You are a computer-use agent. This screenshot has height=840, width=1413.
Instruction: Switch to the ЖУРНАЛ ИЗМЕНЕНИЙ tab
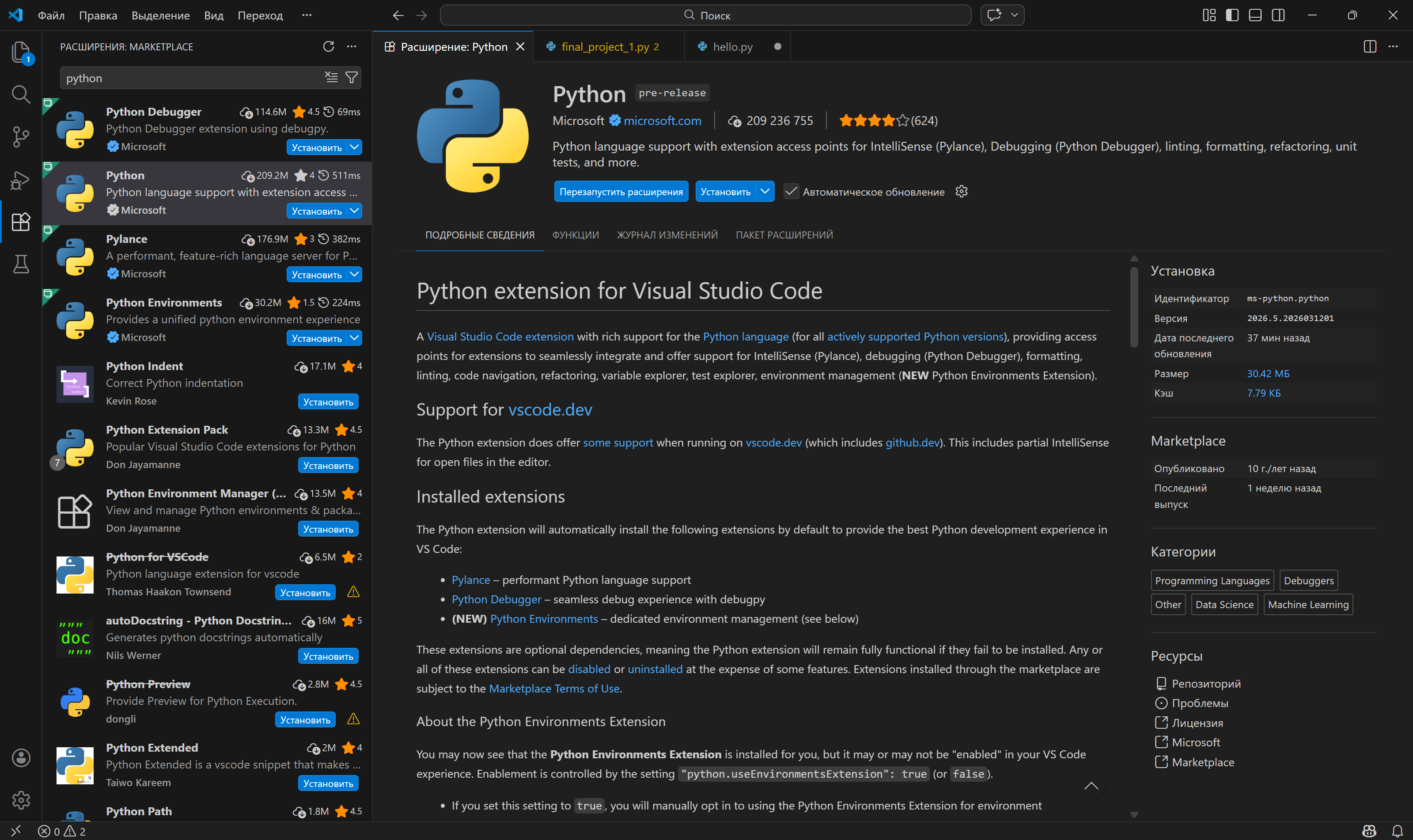coord(667,235)
